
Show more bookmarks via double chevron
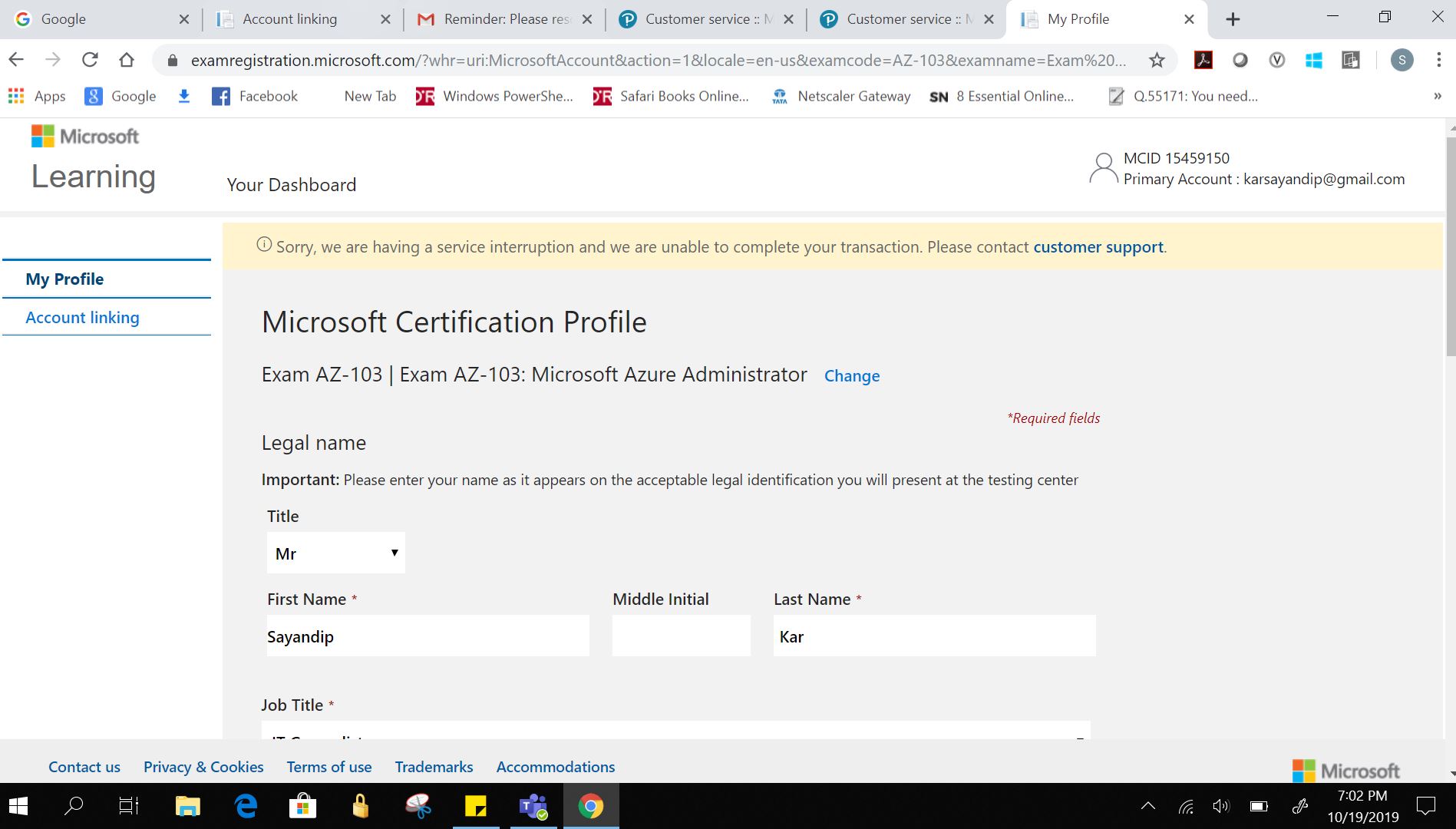(x=1438, y=96)
